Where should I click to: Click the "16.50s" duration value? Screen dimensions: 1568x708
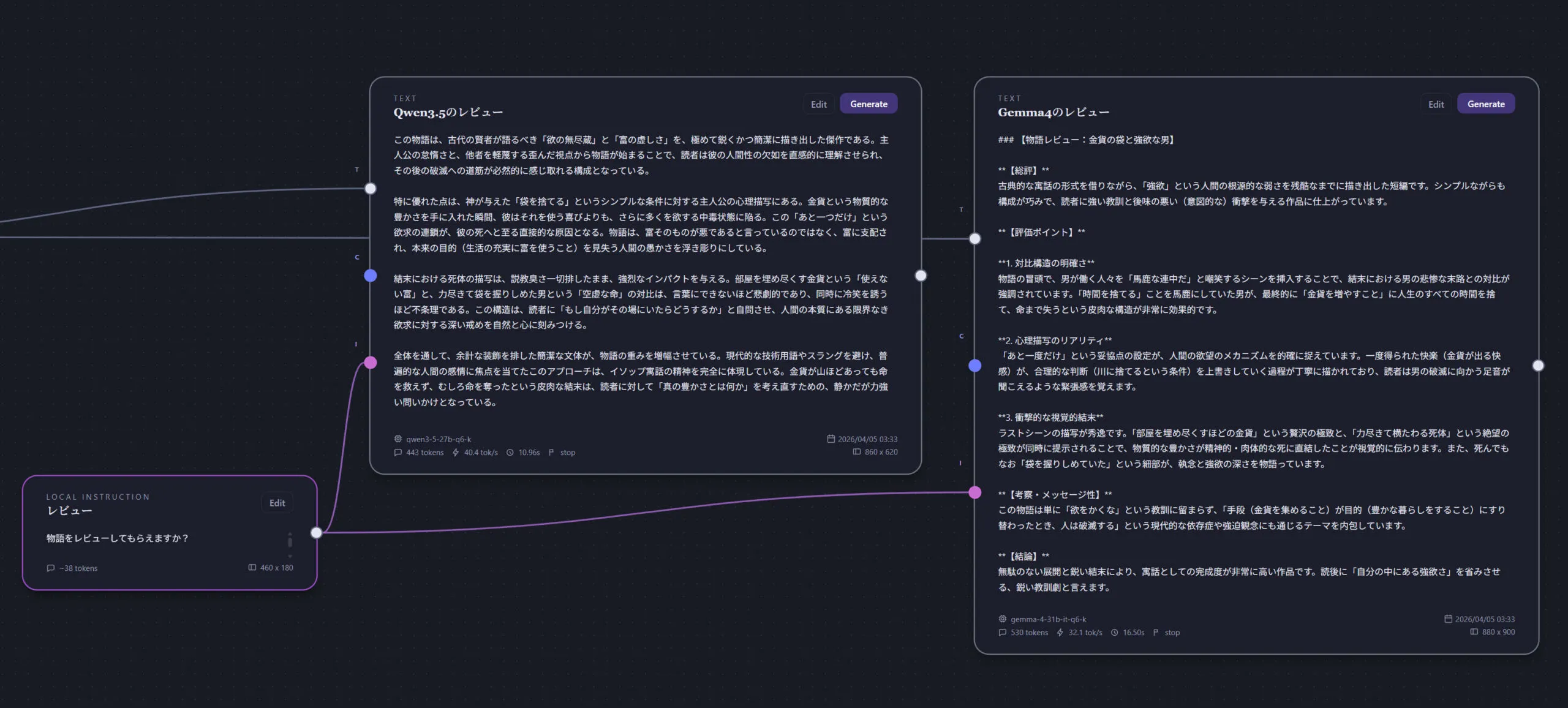(1134, 633)
